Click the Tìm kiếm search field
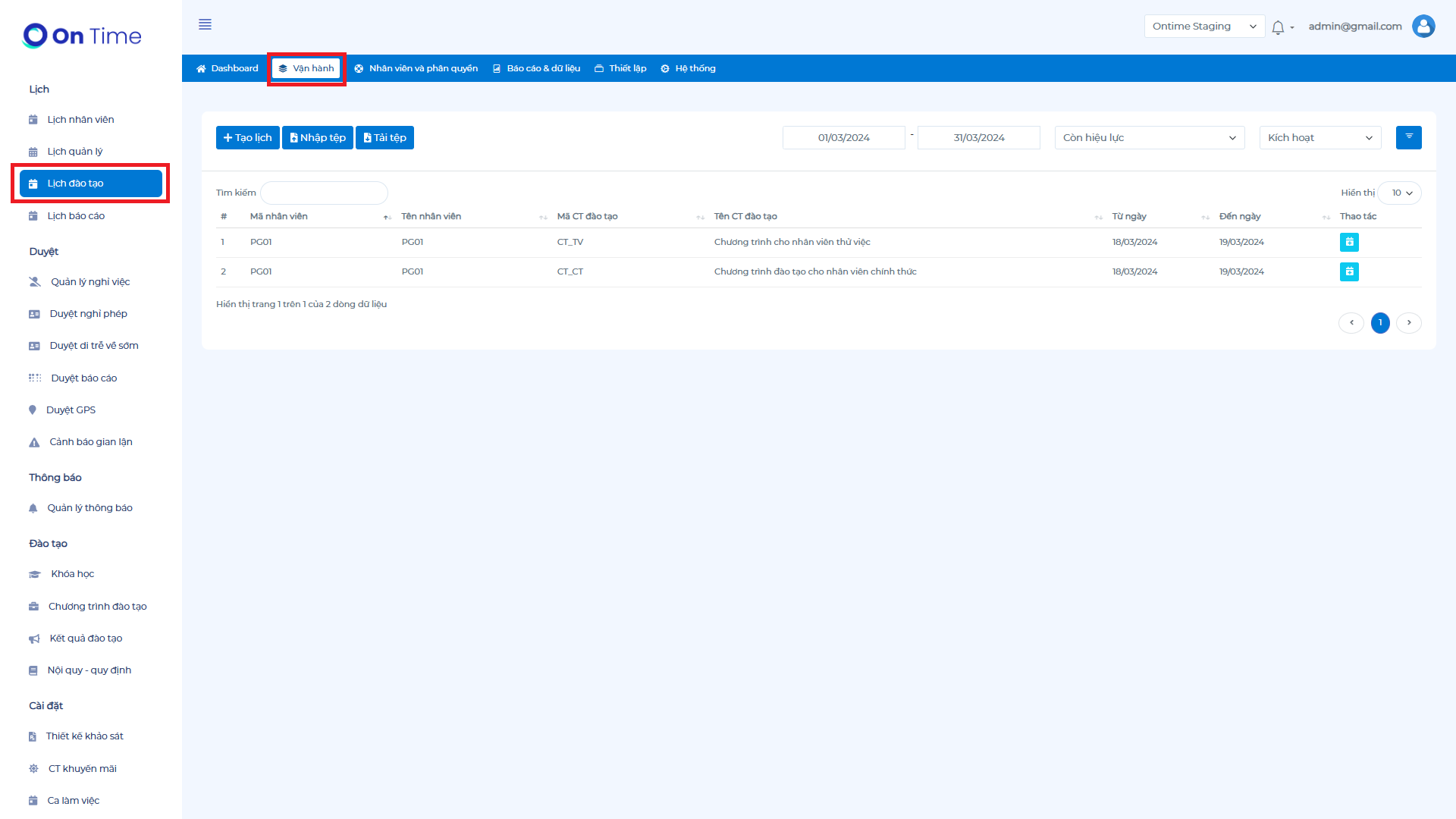 pos(324,193)
